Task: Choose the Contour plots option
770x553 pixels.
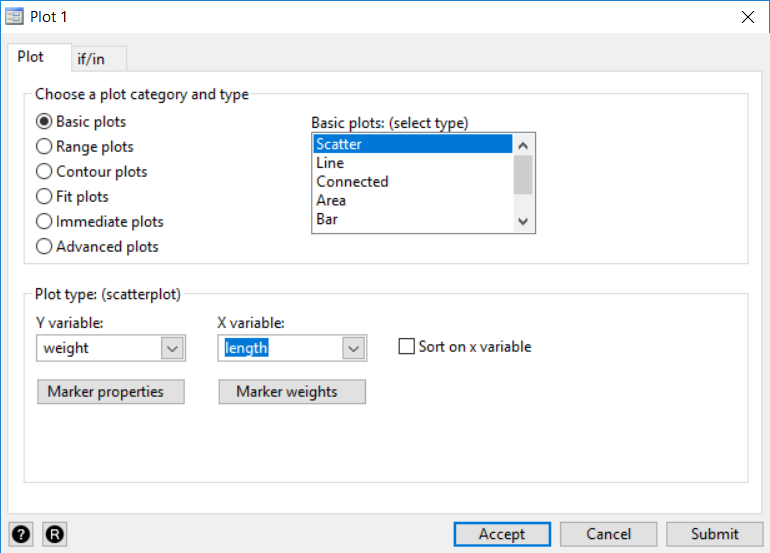Action: 44,172
